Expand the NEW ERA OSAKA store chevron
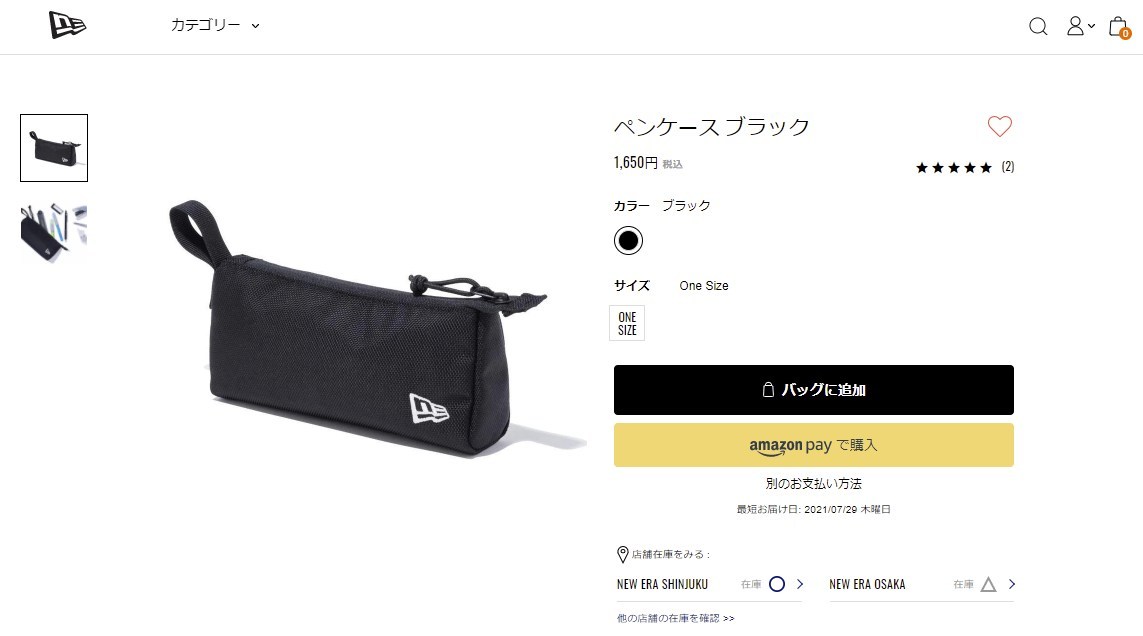Screen dimensions: 1143x636 click(x=1011, y=584)
